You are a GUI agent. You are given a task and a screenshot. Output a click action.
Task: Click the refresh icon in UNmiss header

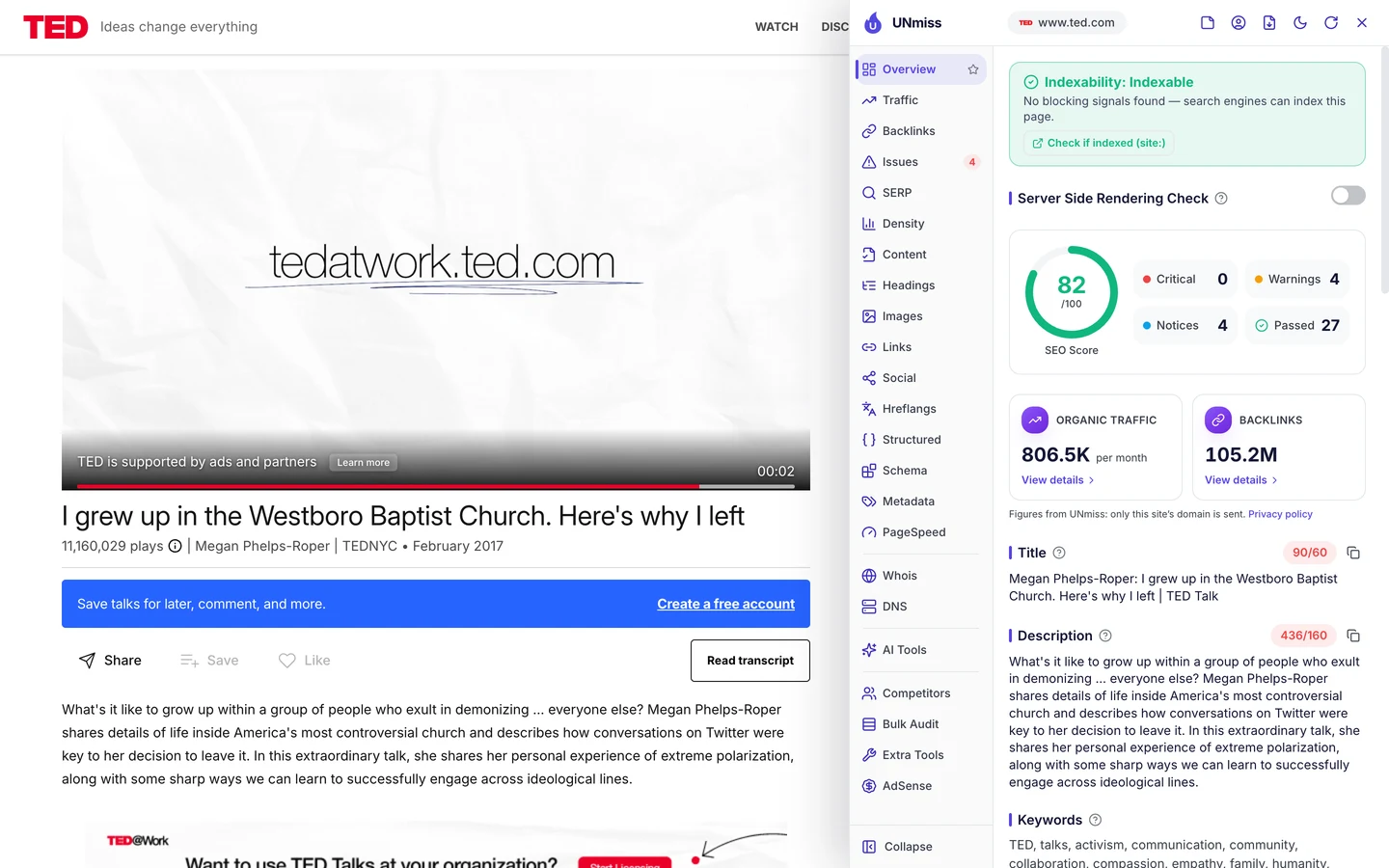(1331, 22)
